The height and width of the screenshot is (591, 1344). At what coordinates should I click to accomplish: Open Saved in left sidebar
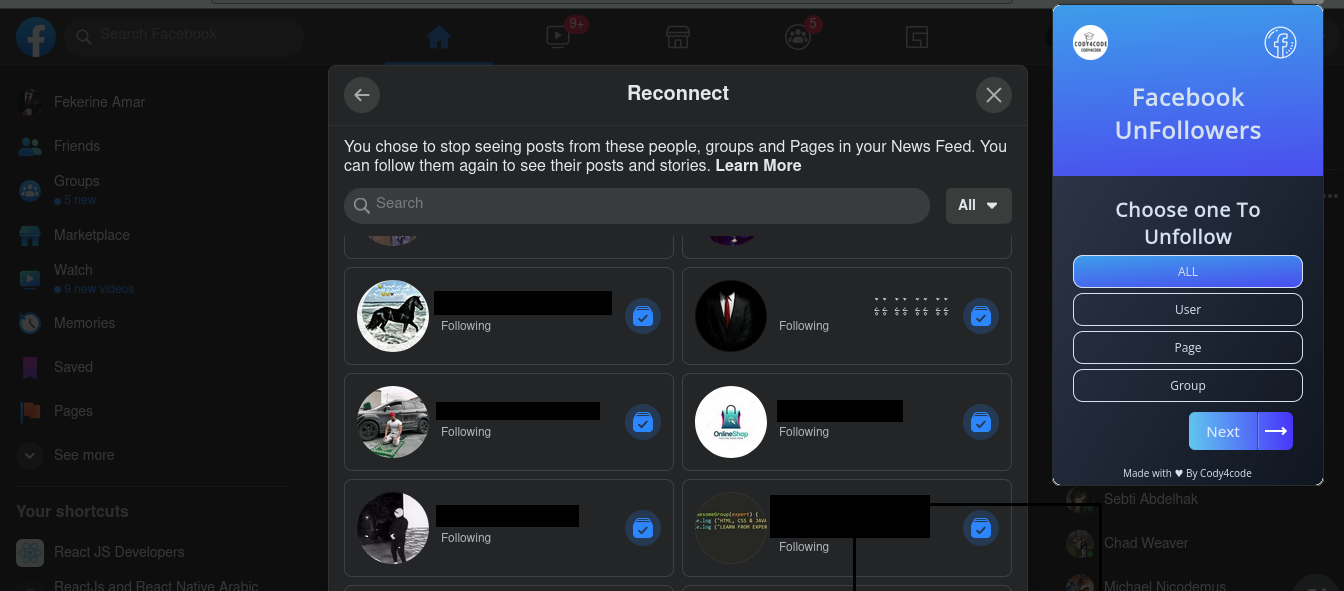152,367
